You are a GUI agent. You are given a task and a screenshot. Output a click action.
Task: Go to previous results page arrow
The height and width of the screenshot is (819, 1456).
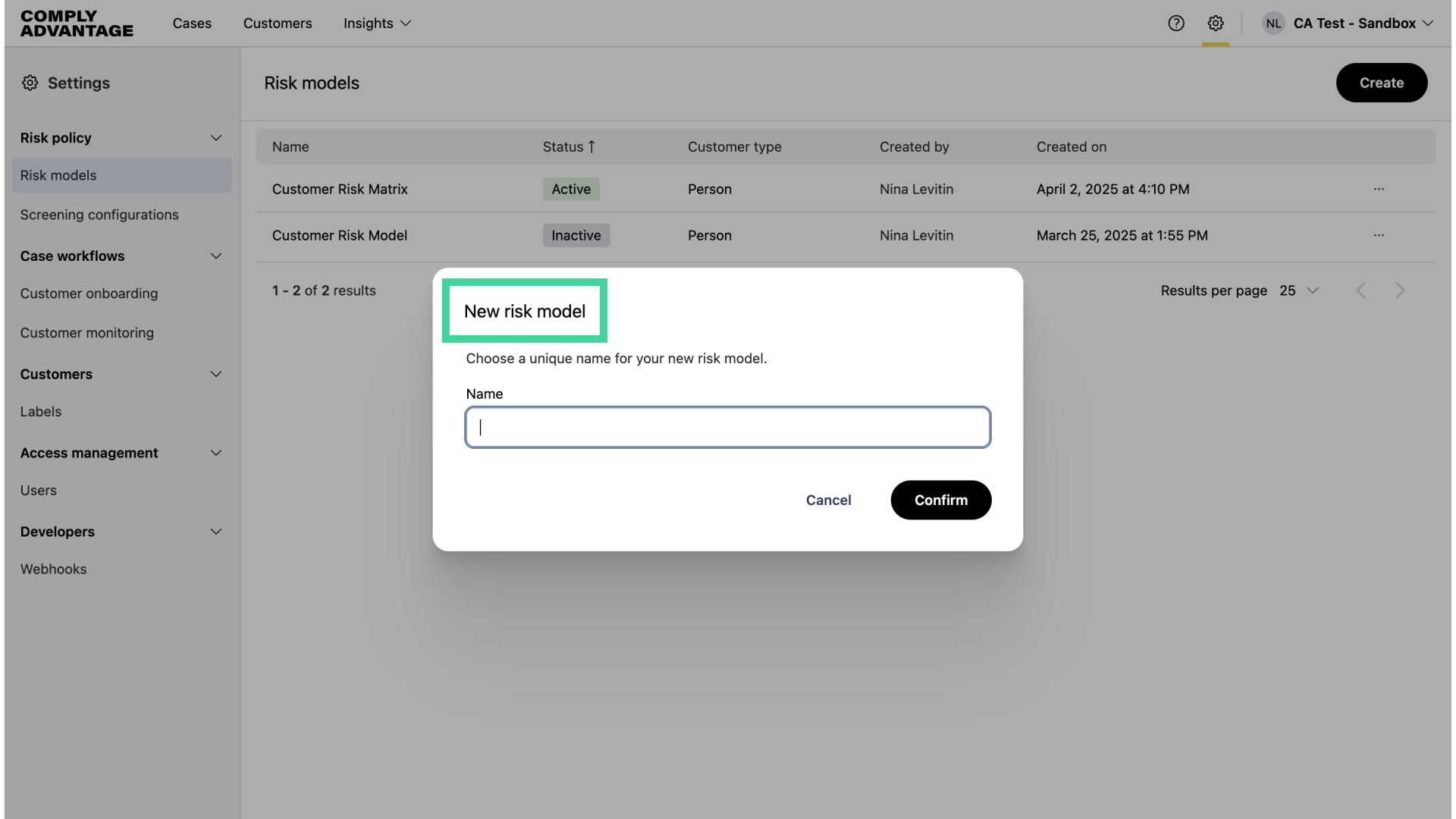tap(1361, 290)
